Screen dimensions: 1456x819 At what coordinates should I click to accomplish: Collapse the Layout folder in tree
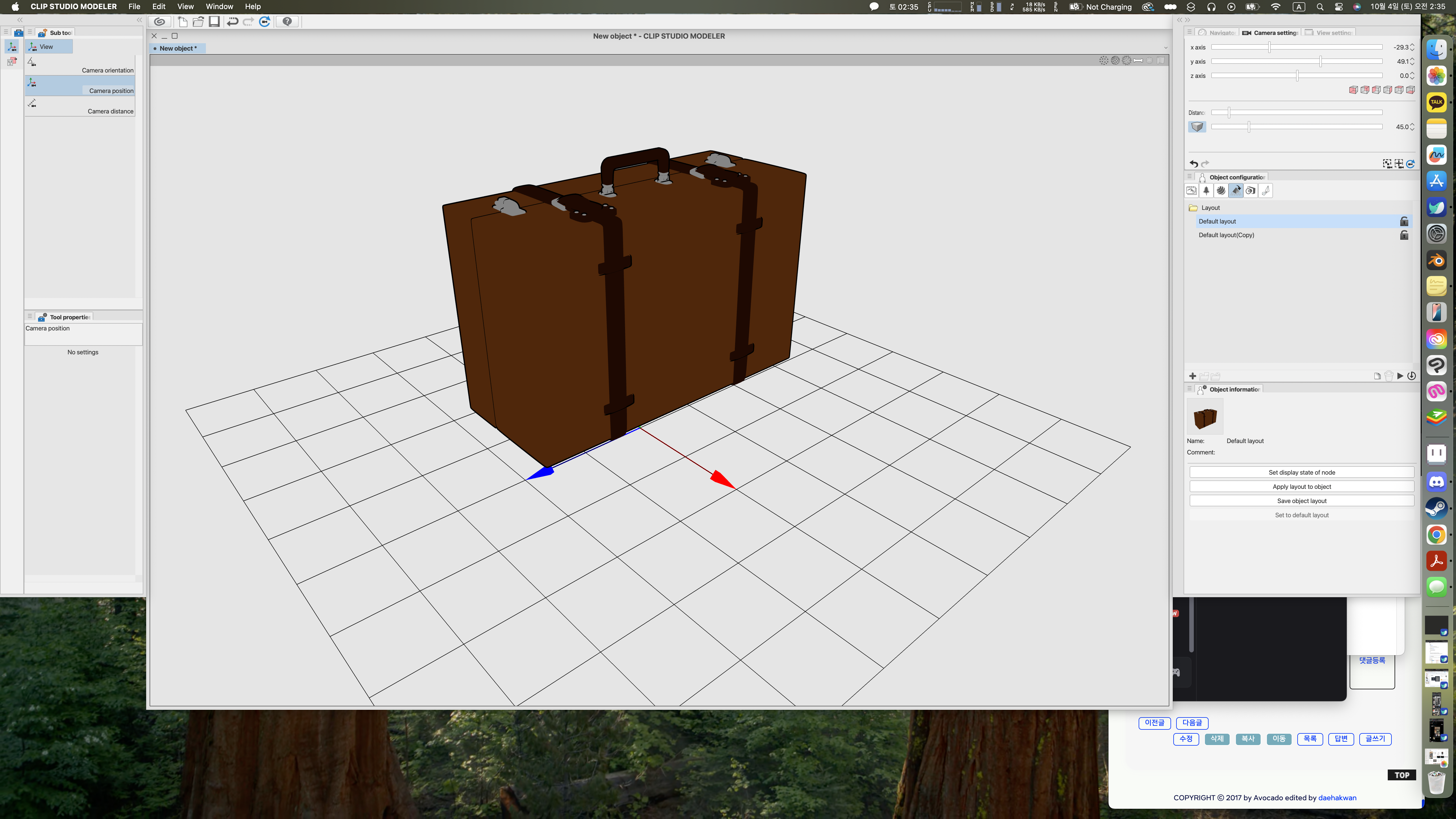point(1193,208)
